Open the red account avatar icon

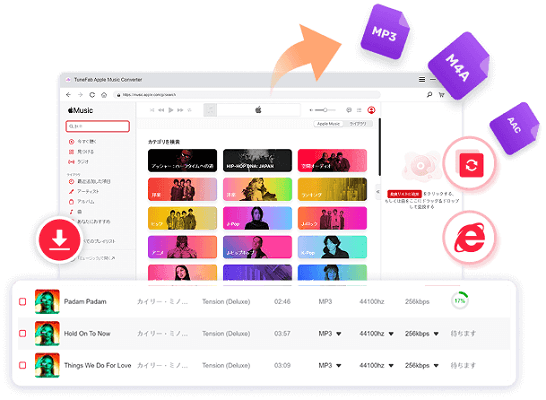[371, 110]
